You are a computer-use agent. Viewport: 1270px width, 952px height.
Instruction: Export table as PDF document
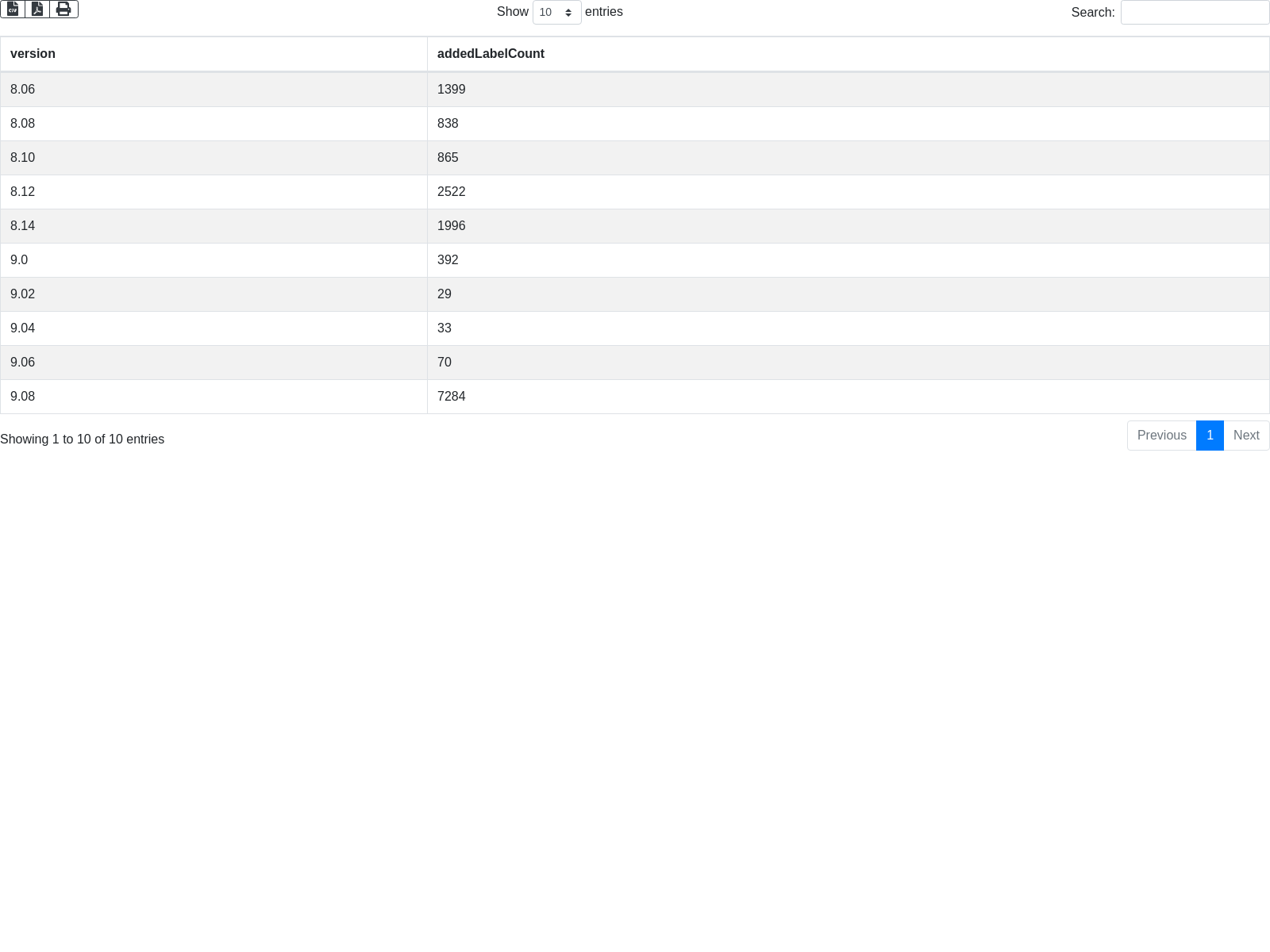click(x=37, y=10)
